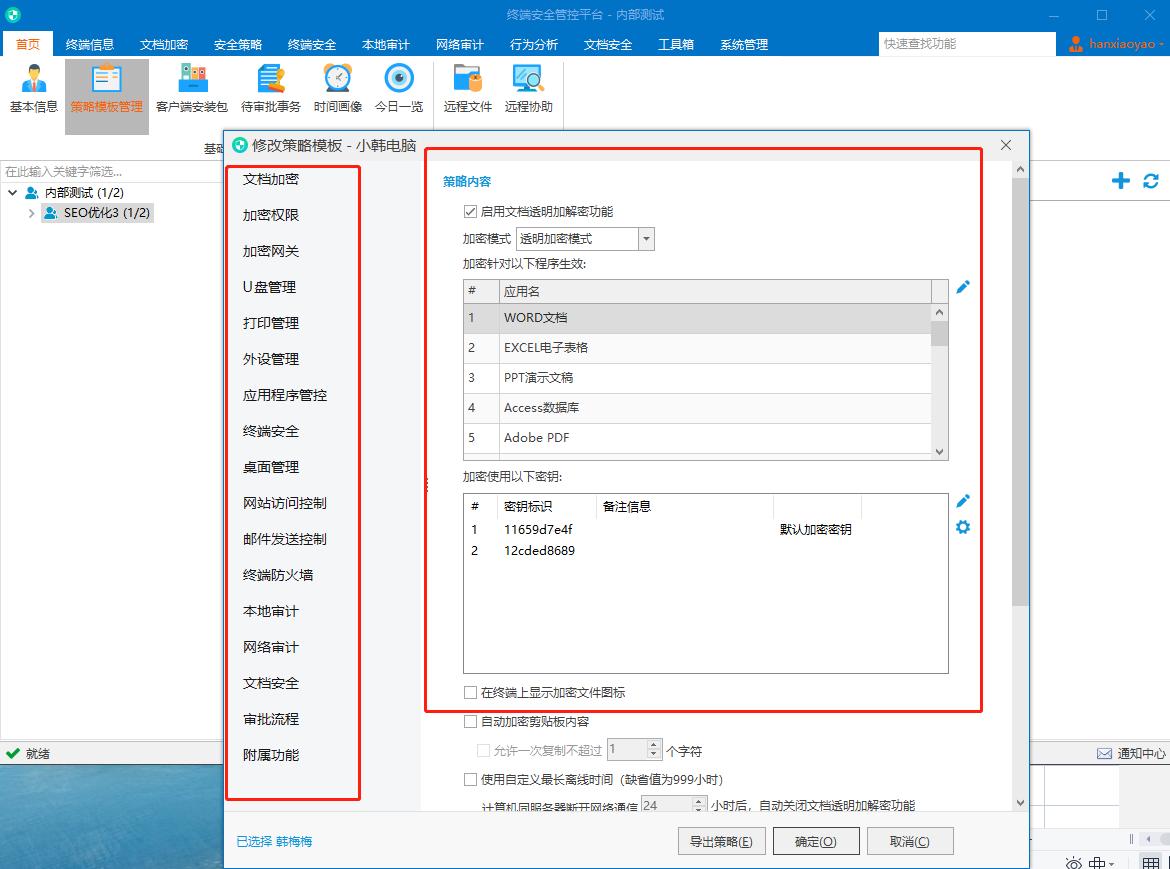Open the 文档加密 menu tab

[x=163, y=44]
